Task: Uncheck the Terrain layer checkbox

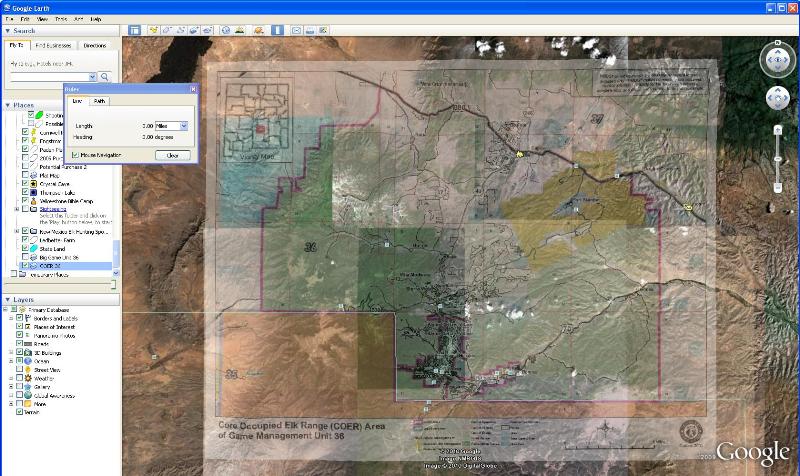Action: pos(19,412)
